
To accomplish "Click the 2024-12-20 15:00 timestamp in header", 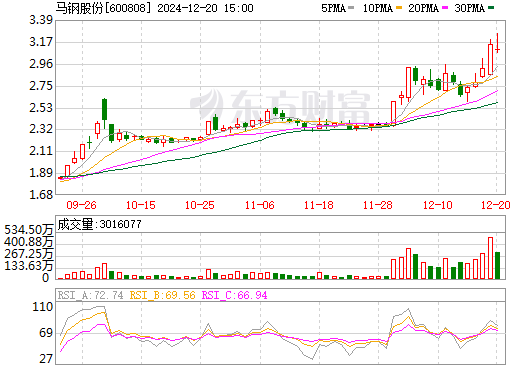I will [205, 8].
